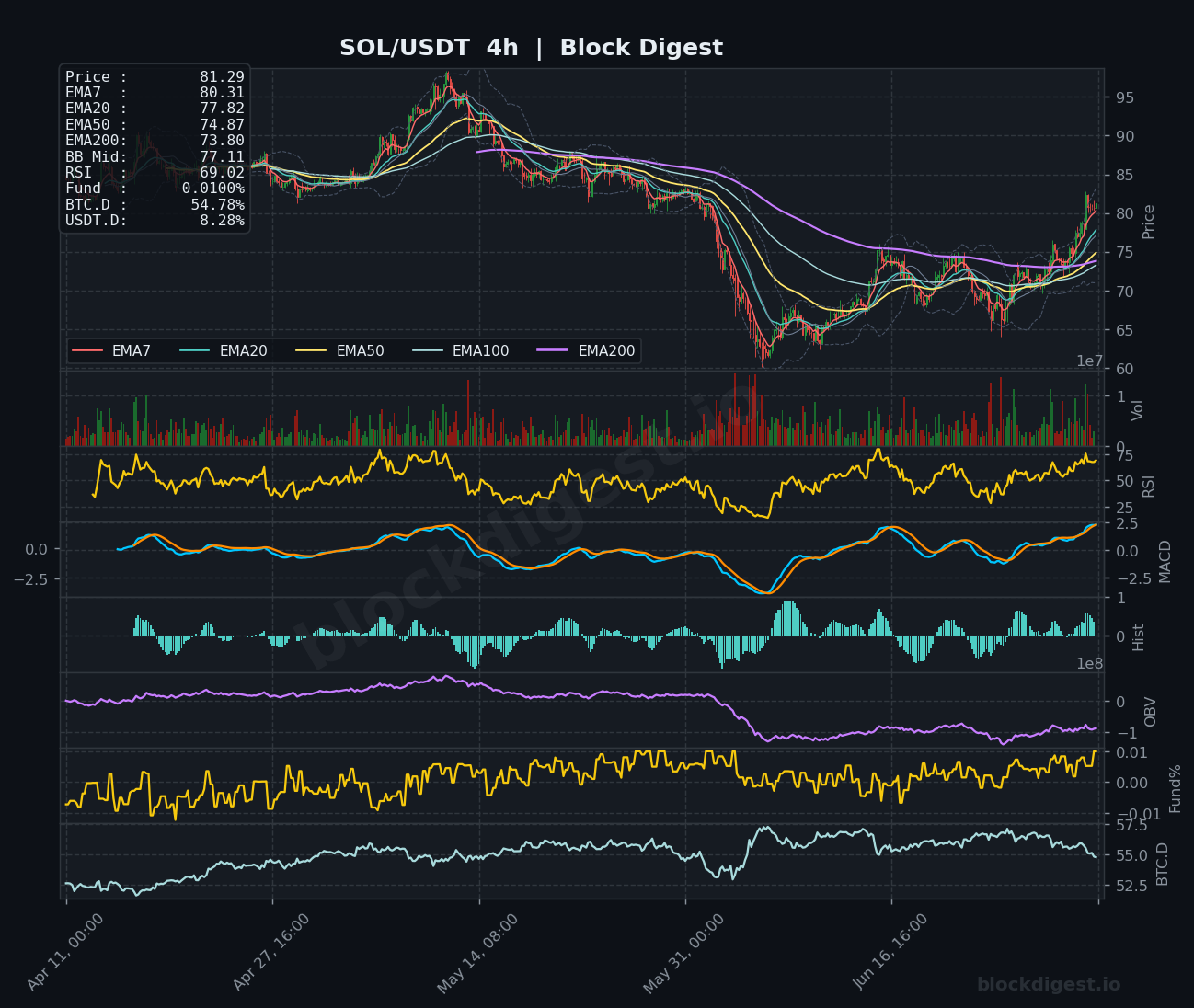Click the Apr 27, 16:00 date label
The width and height of the screenshot is (1194, 1008).
point(271,952)
